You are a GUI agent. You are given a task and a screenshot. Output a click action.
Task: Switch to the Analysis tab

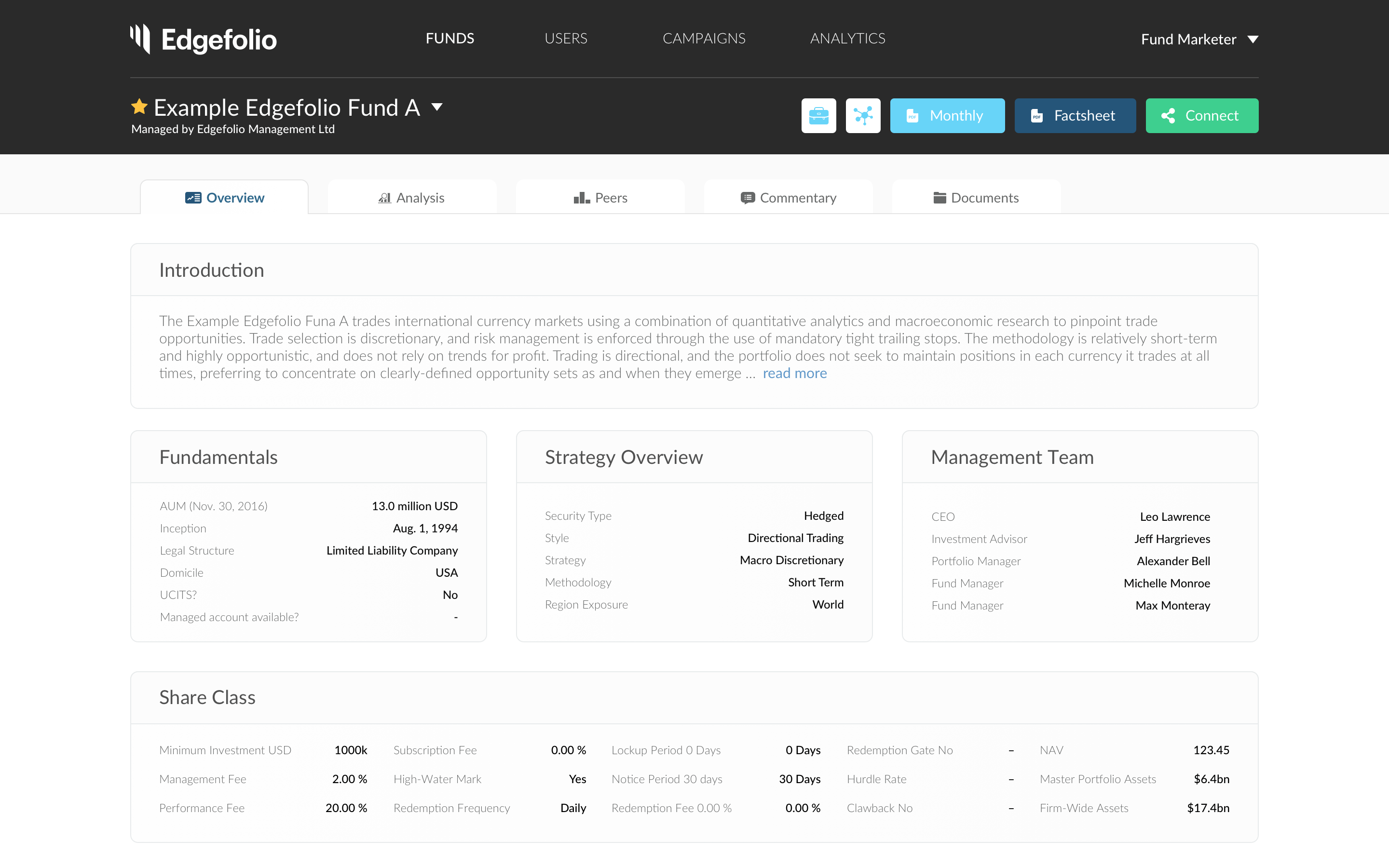(x=411, y=197)
